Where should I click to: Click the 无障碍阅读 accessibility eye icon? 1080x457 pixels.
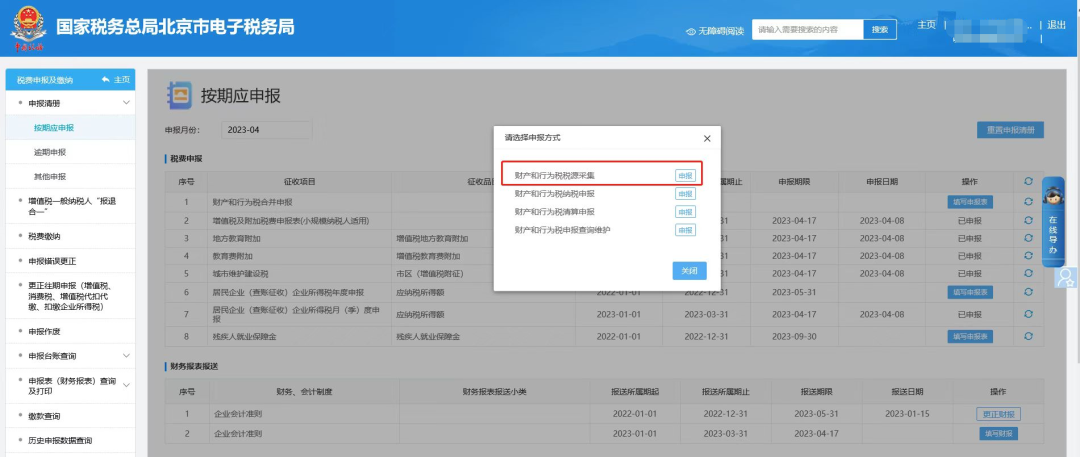coord(691,31)
